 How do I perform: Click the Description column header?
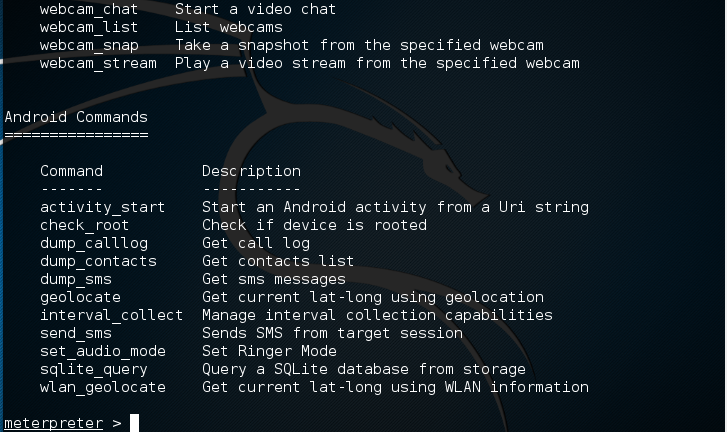(251, 171)
